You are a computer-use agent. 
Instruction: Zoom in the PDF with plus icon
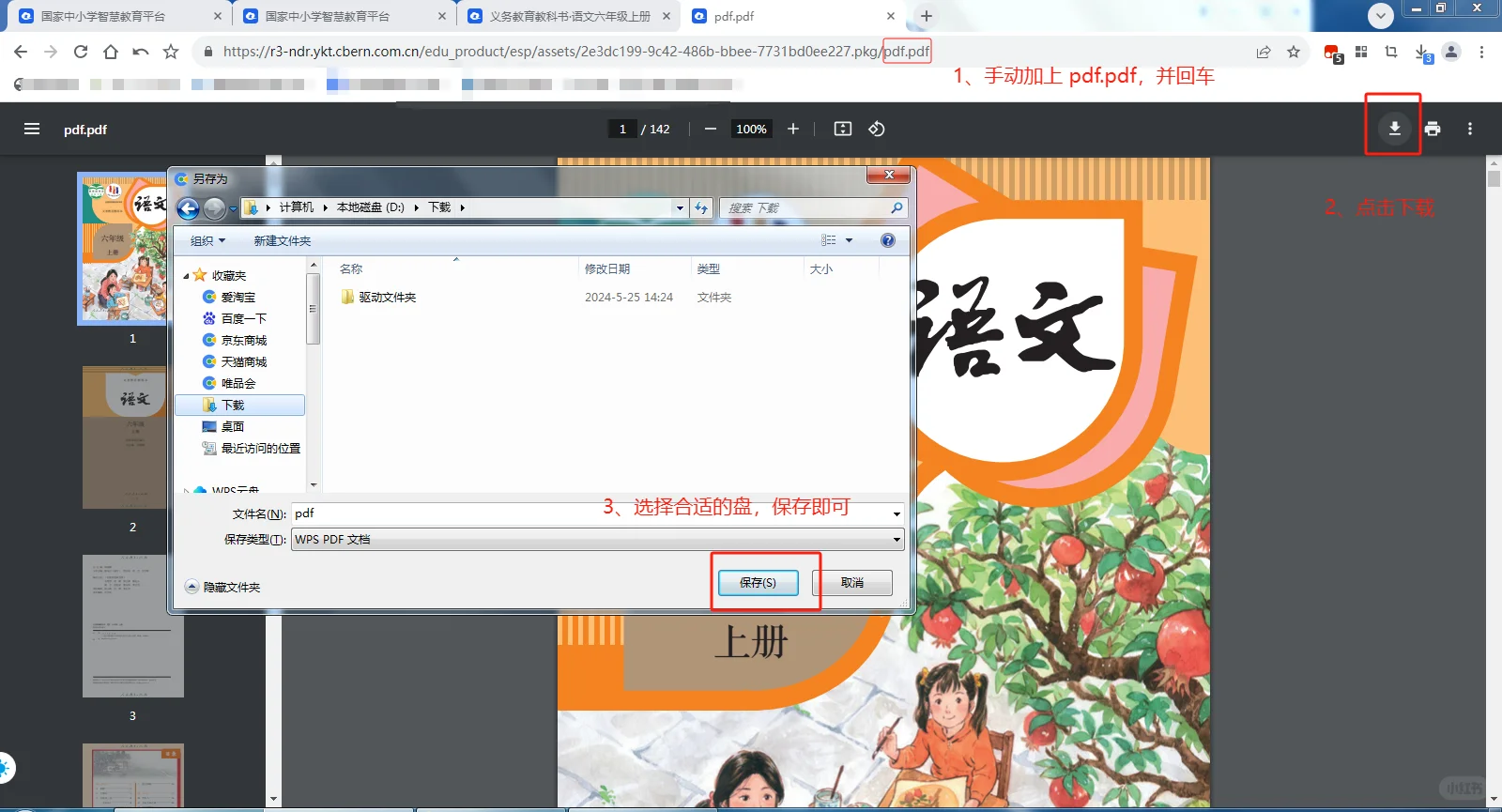(793, 129)
